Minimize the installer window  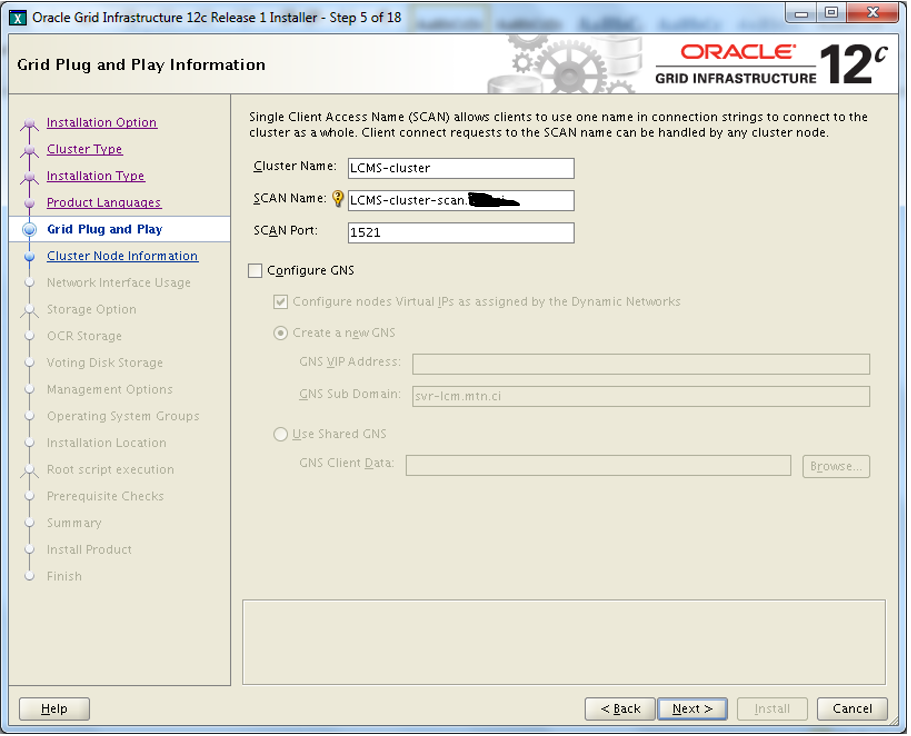[x=802, y=13]
